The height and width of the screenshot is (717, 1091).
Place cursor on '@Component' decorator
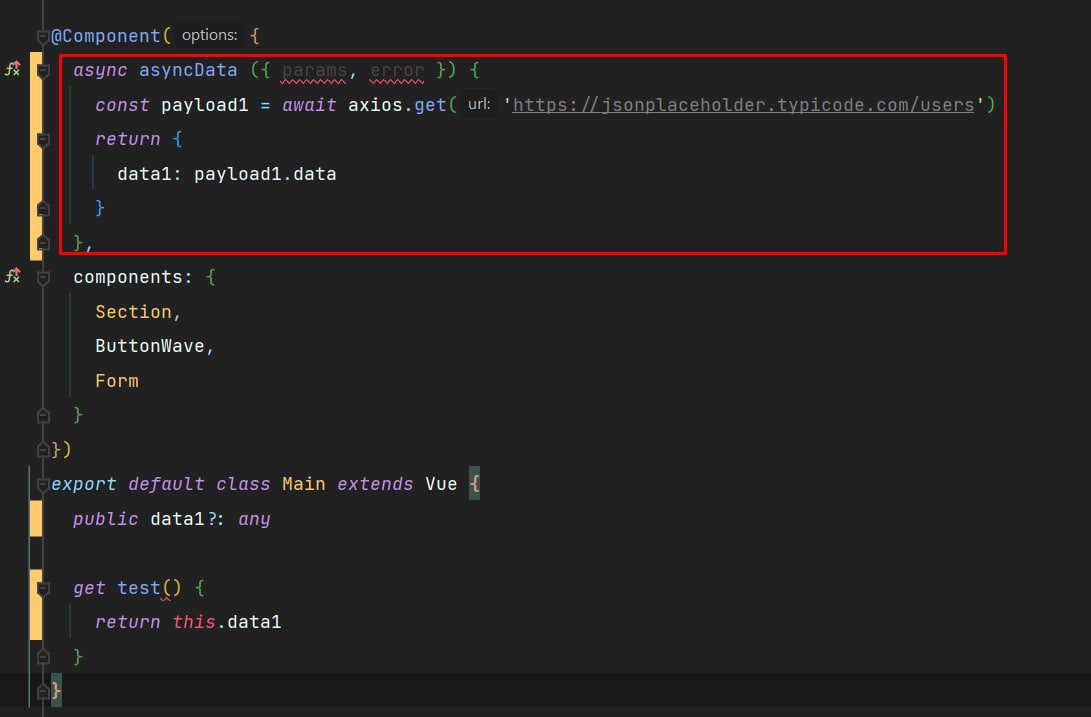tap(106, 36)
